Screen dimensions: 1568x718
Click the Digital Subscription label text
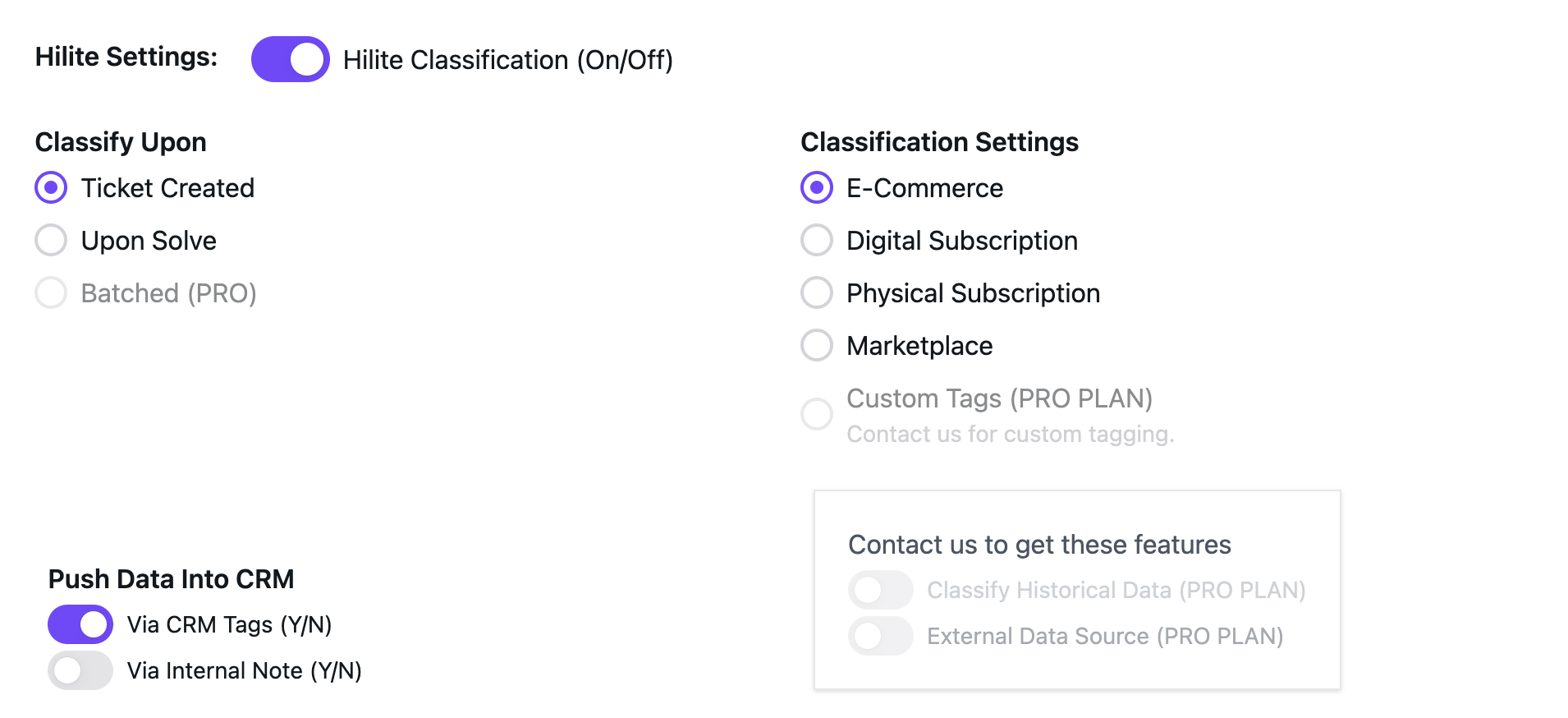coord(962,241)
